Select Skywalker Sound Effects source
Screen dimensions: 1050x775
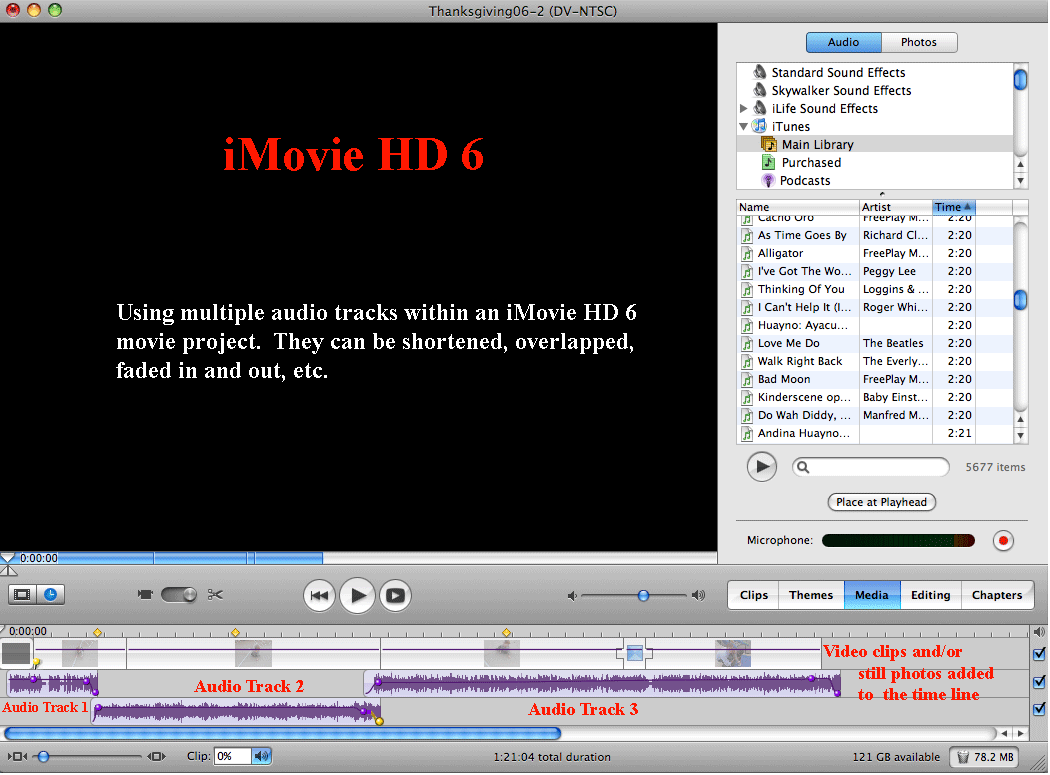pyautogui.click(x=841, y=90)
